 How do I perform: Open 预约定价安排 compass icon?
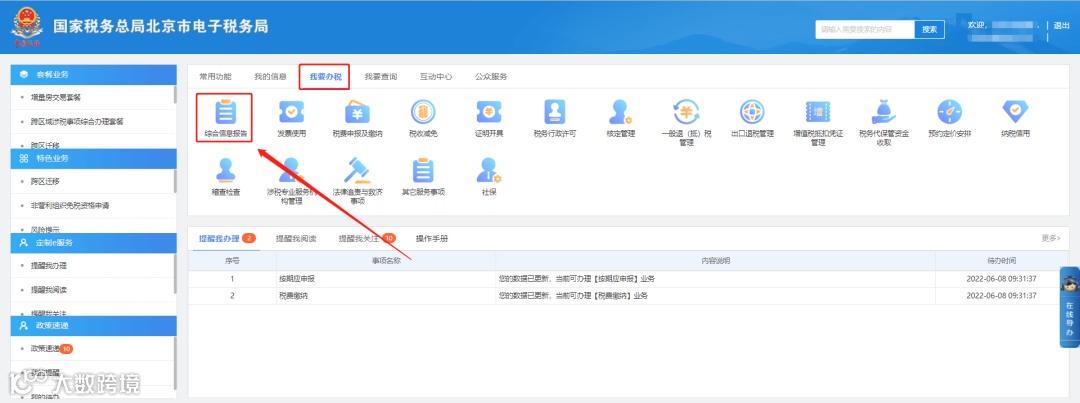(x=949, y=112)
